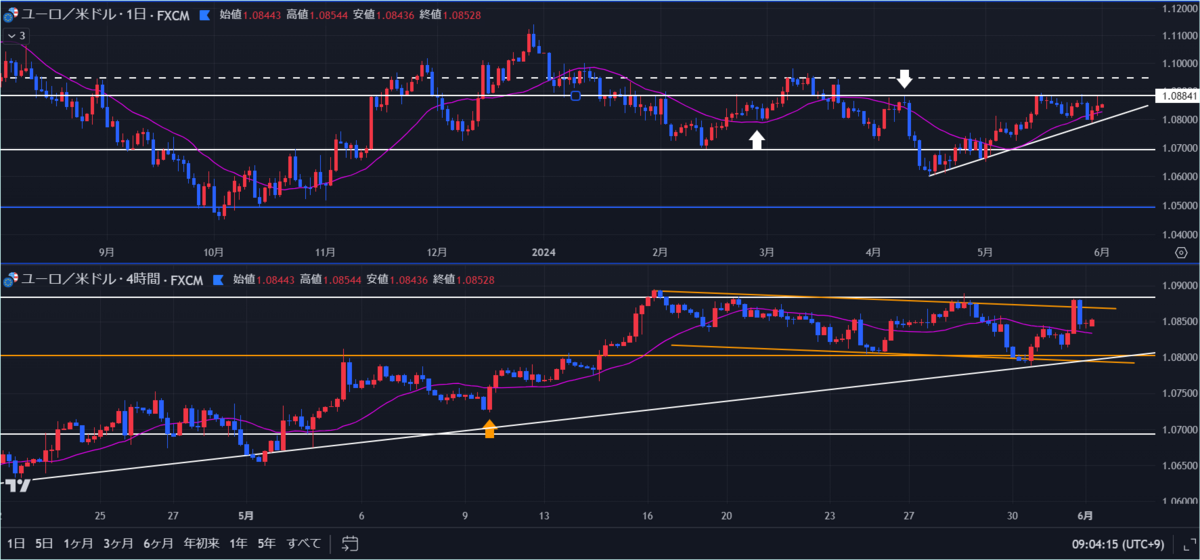Expand the collapsed indicator legend showing 3
This screenshot has width=1200, height=560.
click(16, 35)
